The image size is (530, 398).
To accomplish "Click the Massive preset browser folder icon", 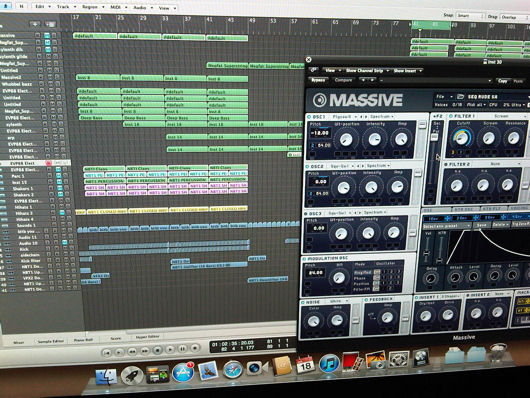I will point(460,96).
